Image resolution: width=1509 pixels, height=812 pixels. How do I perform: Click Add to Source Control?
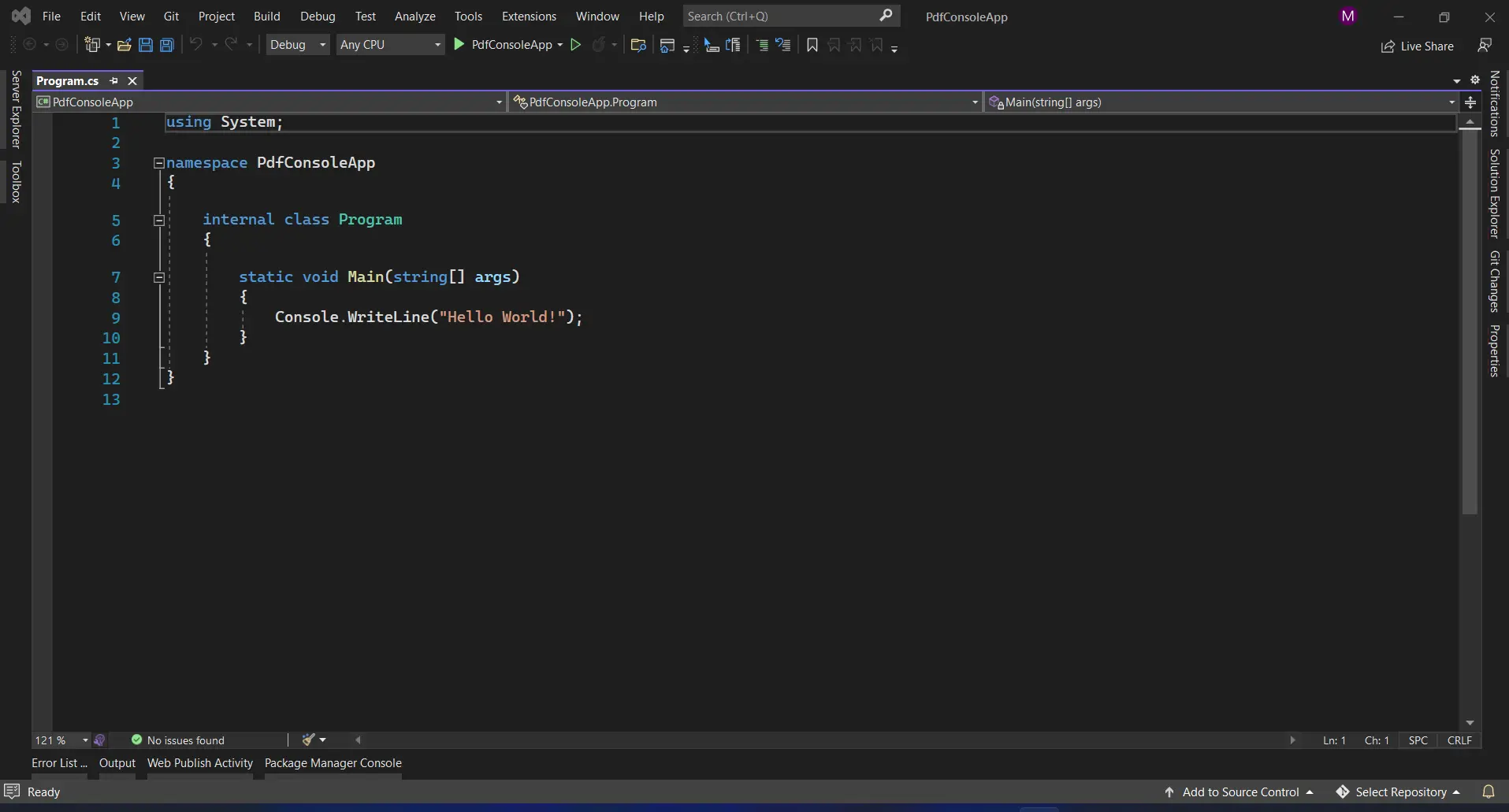click(1240, 792)
